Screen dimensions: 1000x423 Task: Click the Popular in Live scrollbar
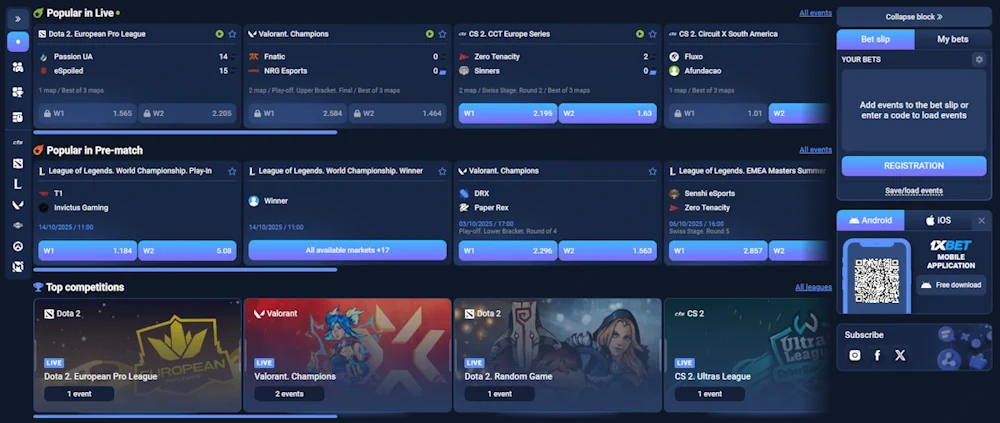click(185, 133)
